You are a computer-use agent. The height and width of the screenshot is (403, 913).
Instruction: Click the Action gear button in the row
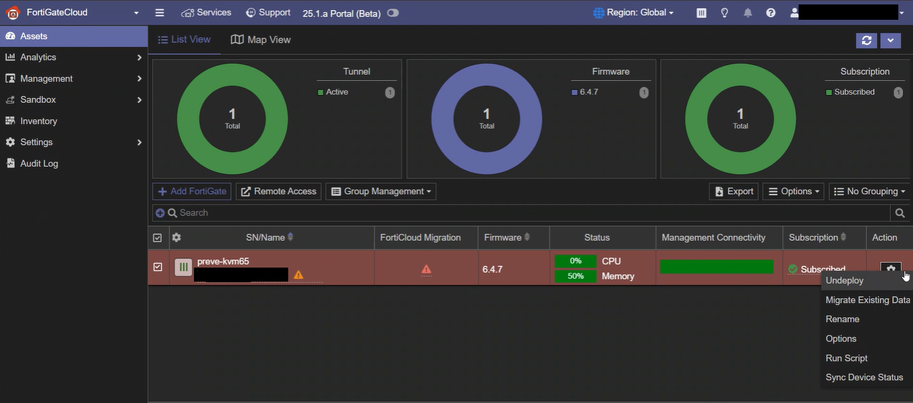(x=890, y=268)
